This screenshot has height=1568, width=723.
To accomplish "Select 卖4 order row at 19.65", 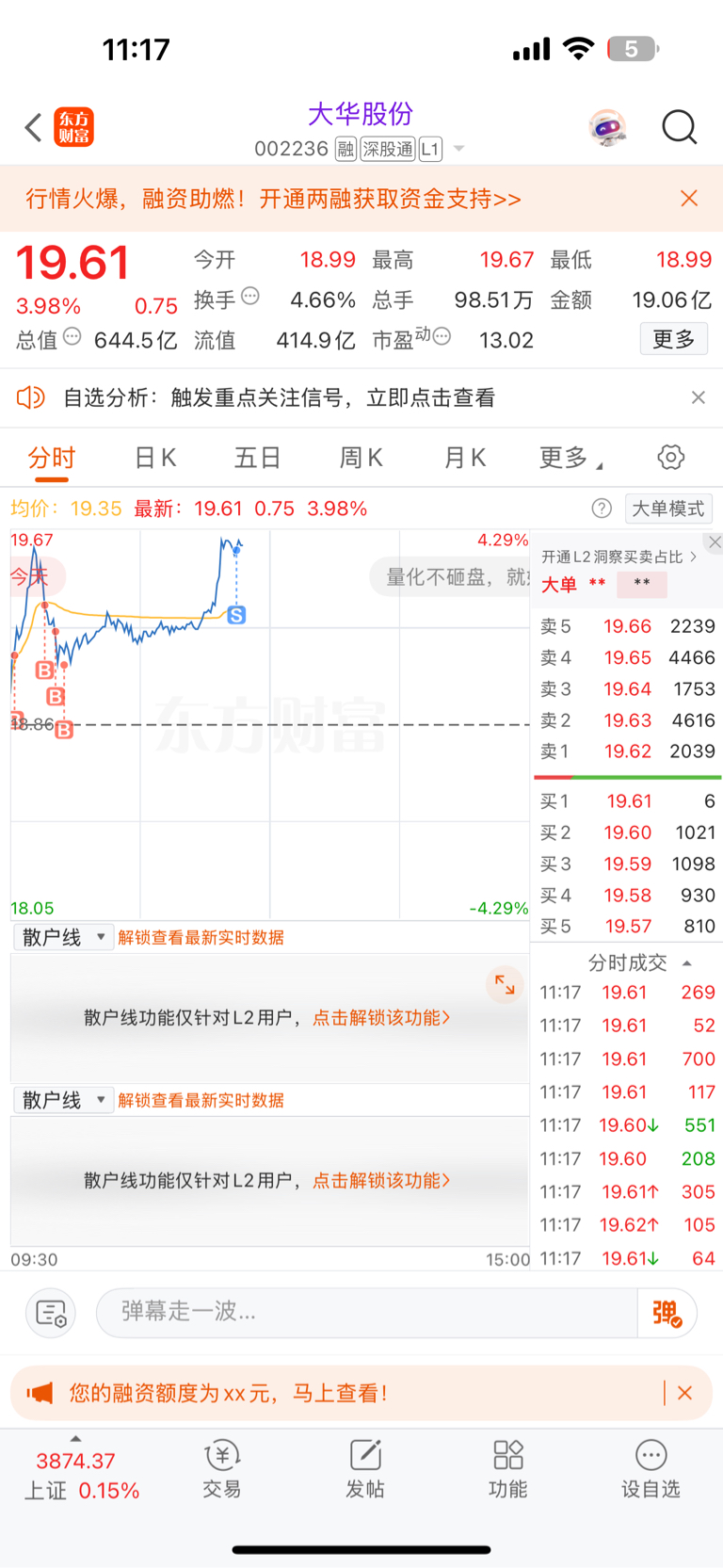I will coord(628,657).
